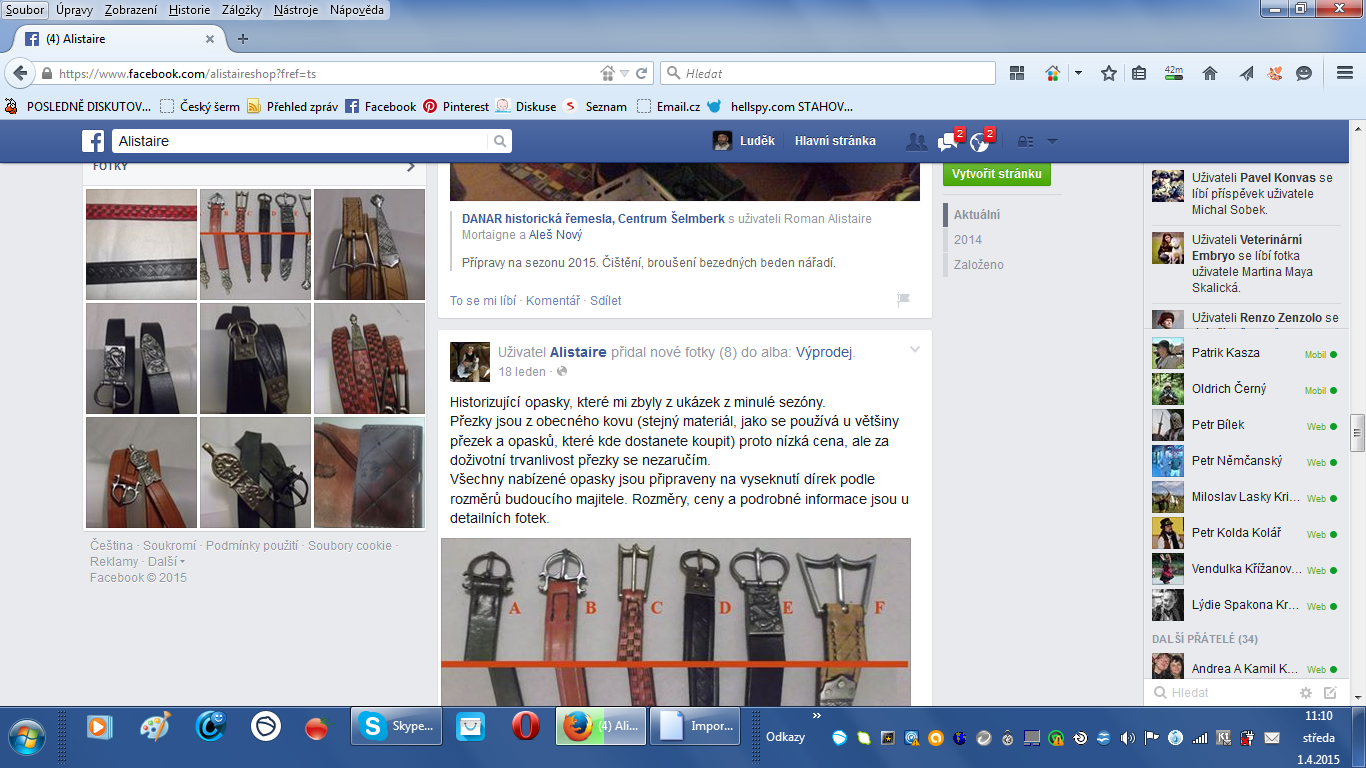Open the Firefox hamburger menu
The image size is (1366, 768).
tap(1344, 73)
